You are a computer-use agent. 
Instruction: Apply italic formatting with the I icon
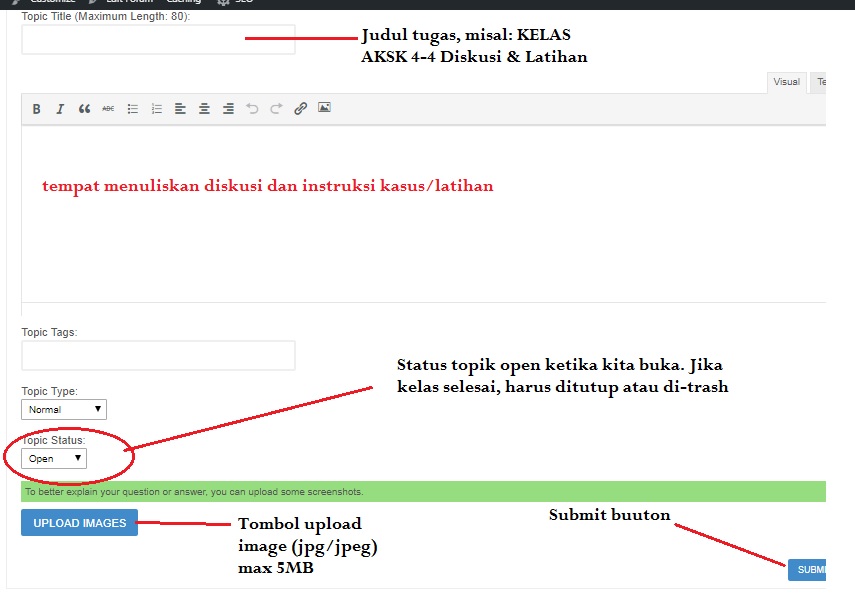coord(60,109)
